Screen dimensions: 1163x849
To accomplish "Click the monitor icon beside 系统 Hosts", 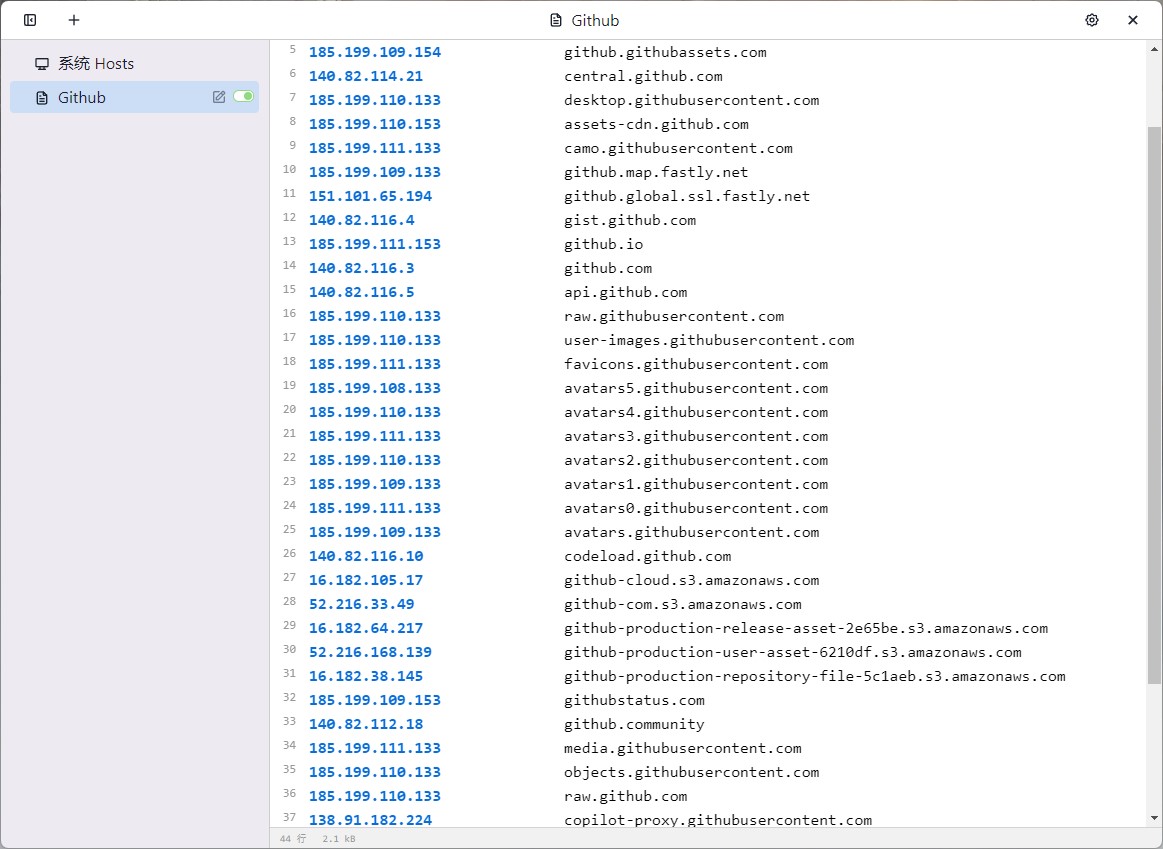I will pyautogui.click(x=42, y=64).
